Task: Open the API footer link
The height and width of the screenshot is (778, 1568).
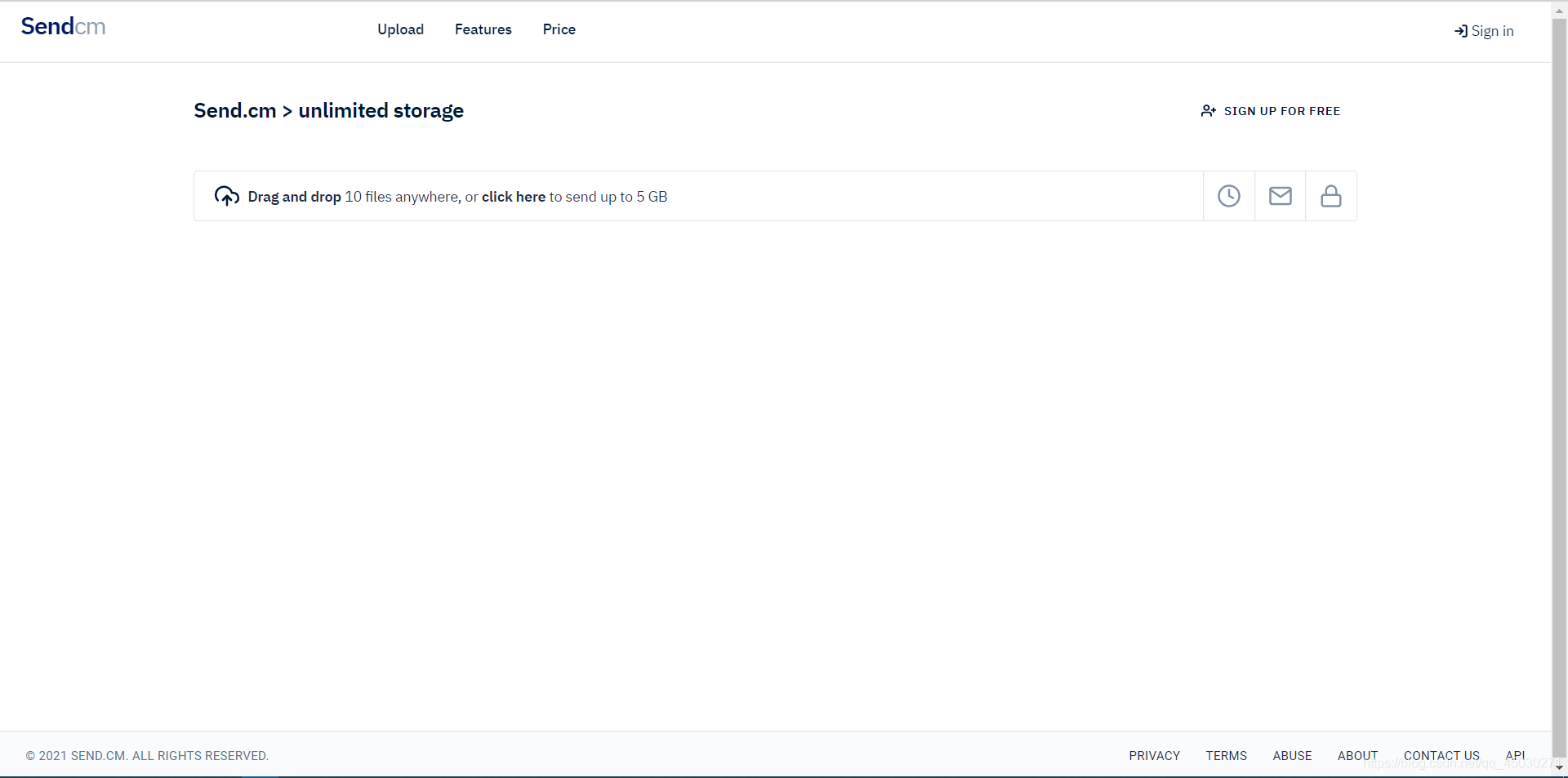Action: (1515, 756)
